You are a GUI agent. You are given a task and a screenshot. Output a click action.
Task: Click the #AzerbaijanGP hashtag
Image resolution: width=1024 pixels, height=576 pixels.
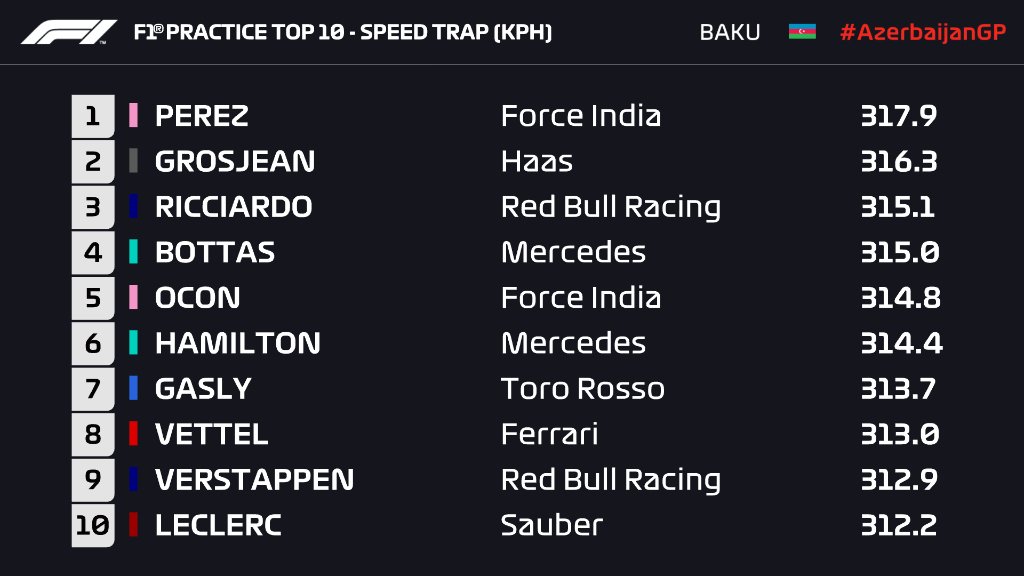[922, 32]
